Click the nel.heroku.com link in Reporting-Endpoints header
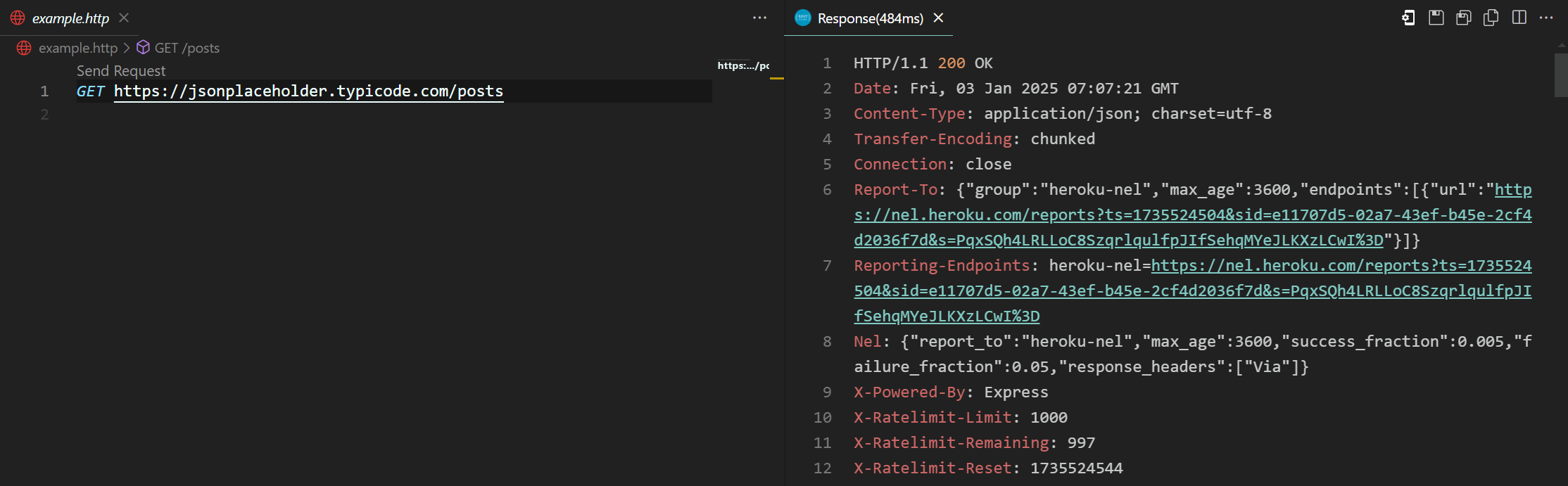Screen dimensions: 1568x486 [x=1192, y=291]
